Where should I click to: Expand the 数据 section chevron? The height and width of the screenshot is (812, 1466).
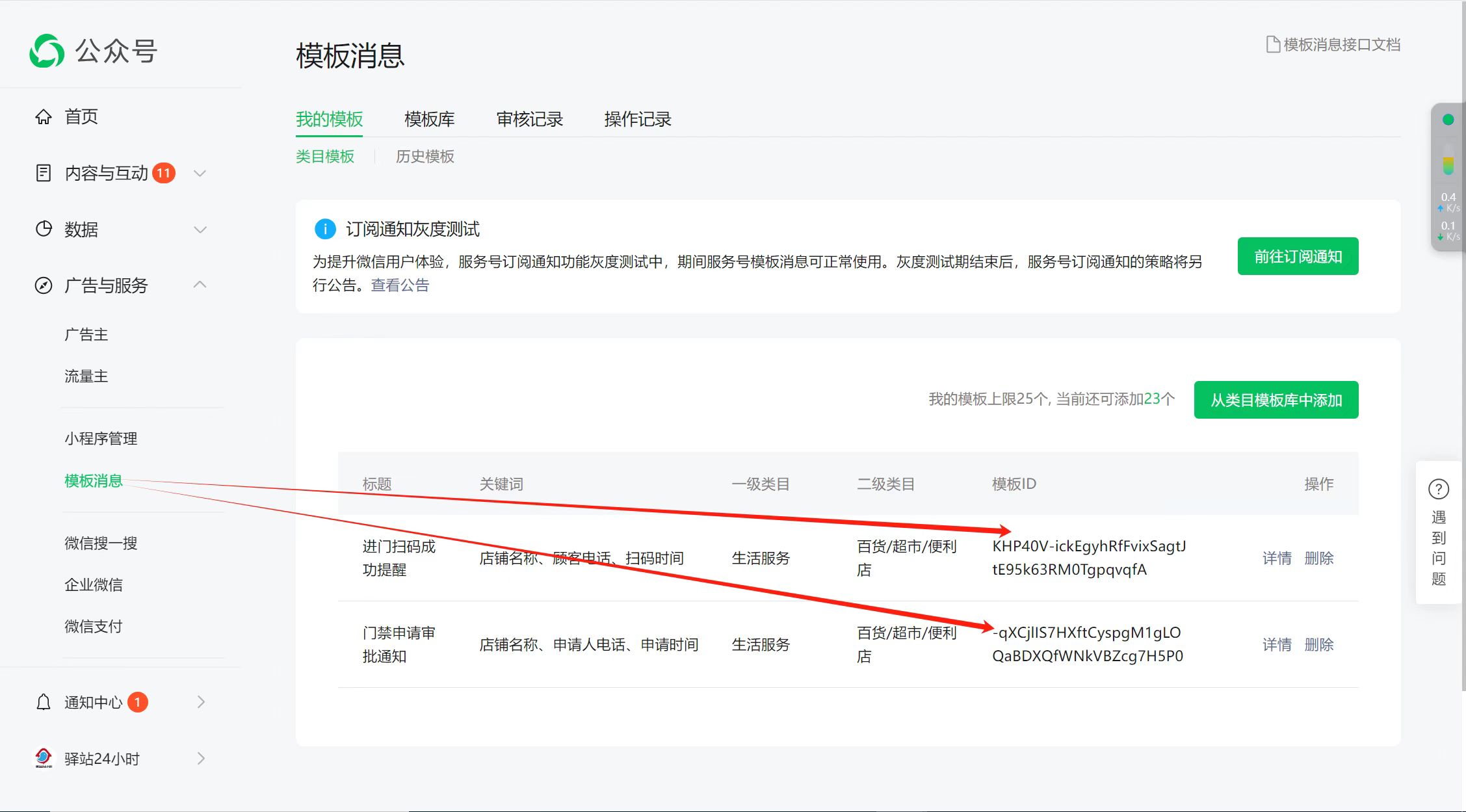click(200, 229)
